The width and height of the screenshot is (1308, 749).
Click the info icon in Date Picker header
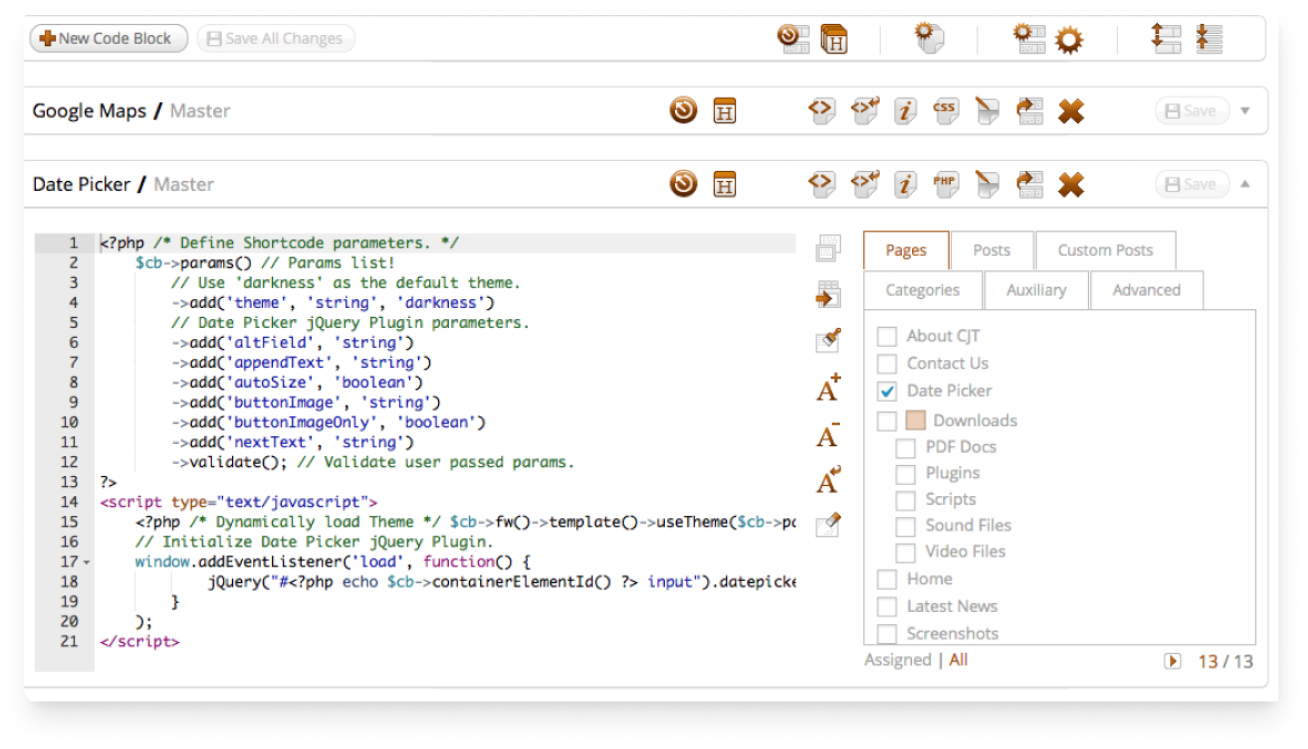pos(905,184)
